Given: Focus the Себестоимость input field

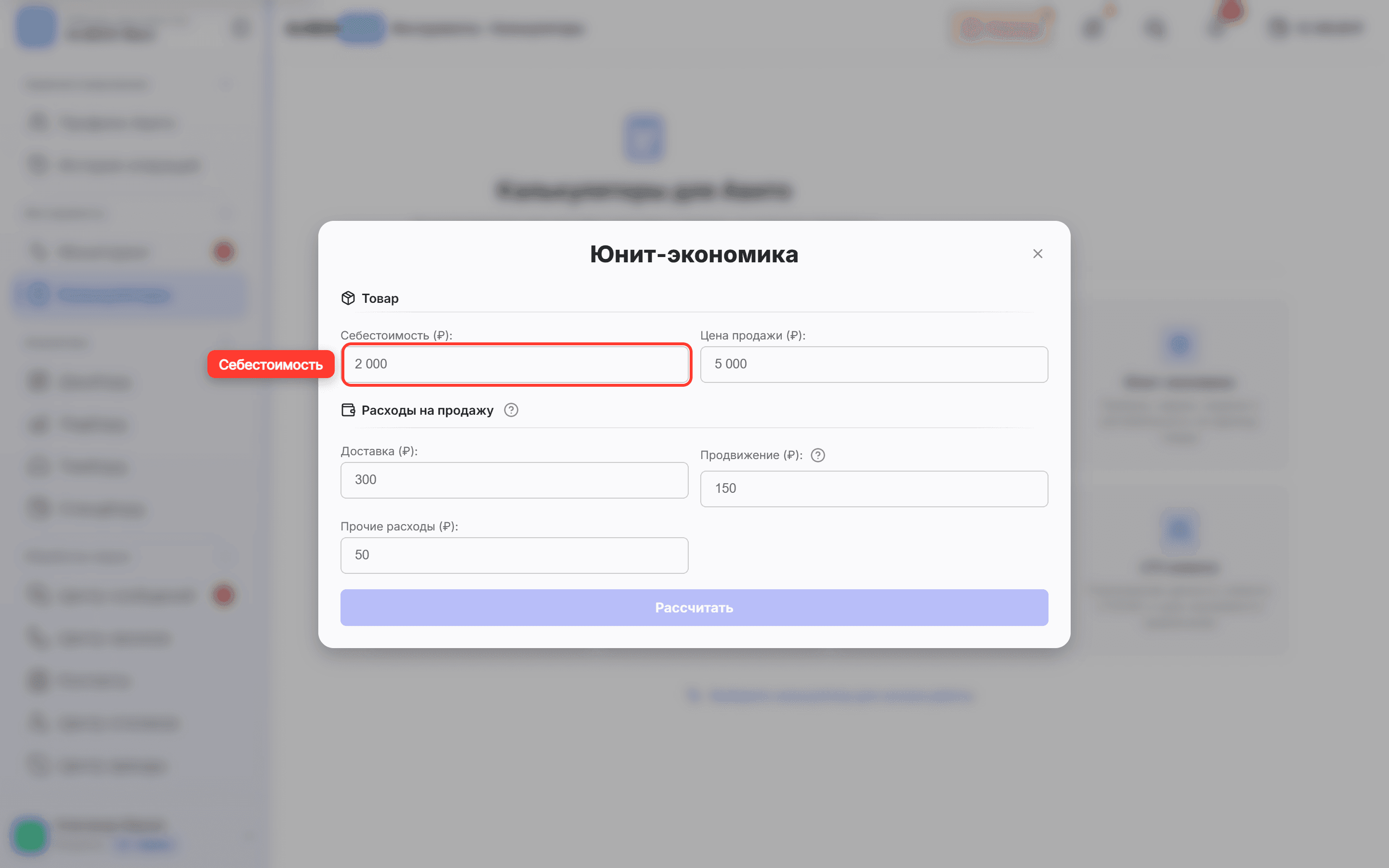Looking at the screenshot, I should (515, 365).
